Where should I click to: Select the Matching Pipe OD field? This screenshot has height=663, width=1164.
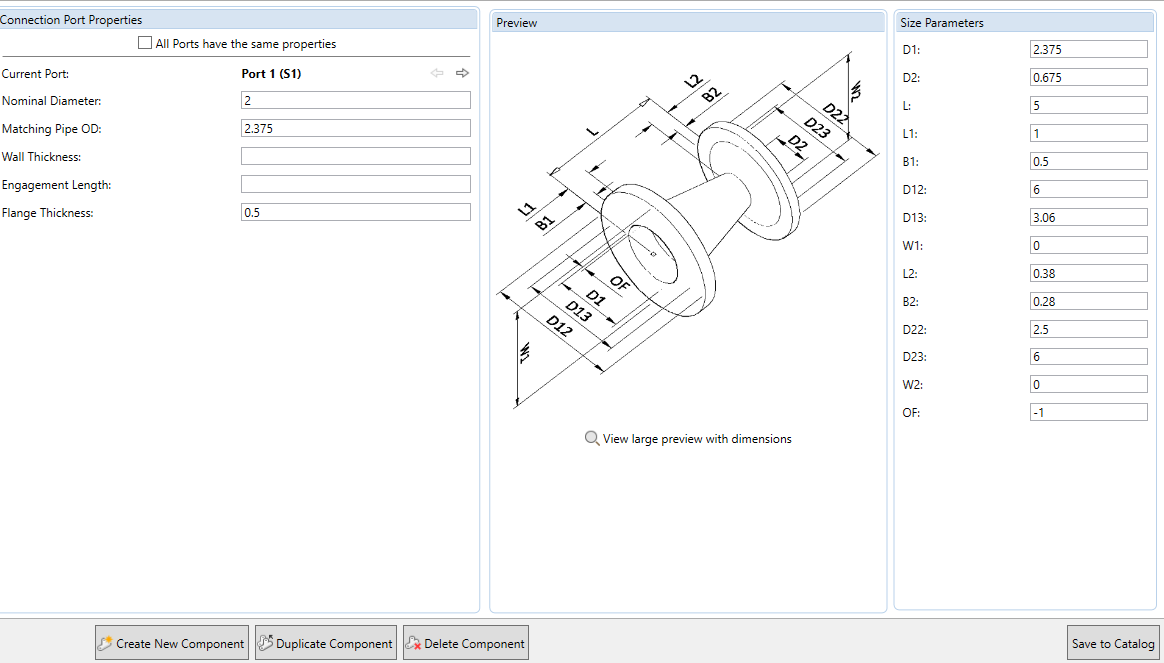(355, 128)
